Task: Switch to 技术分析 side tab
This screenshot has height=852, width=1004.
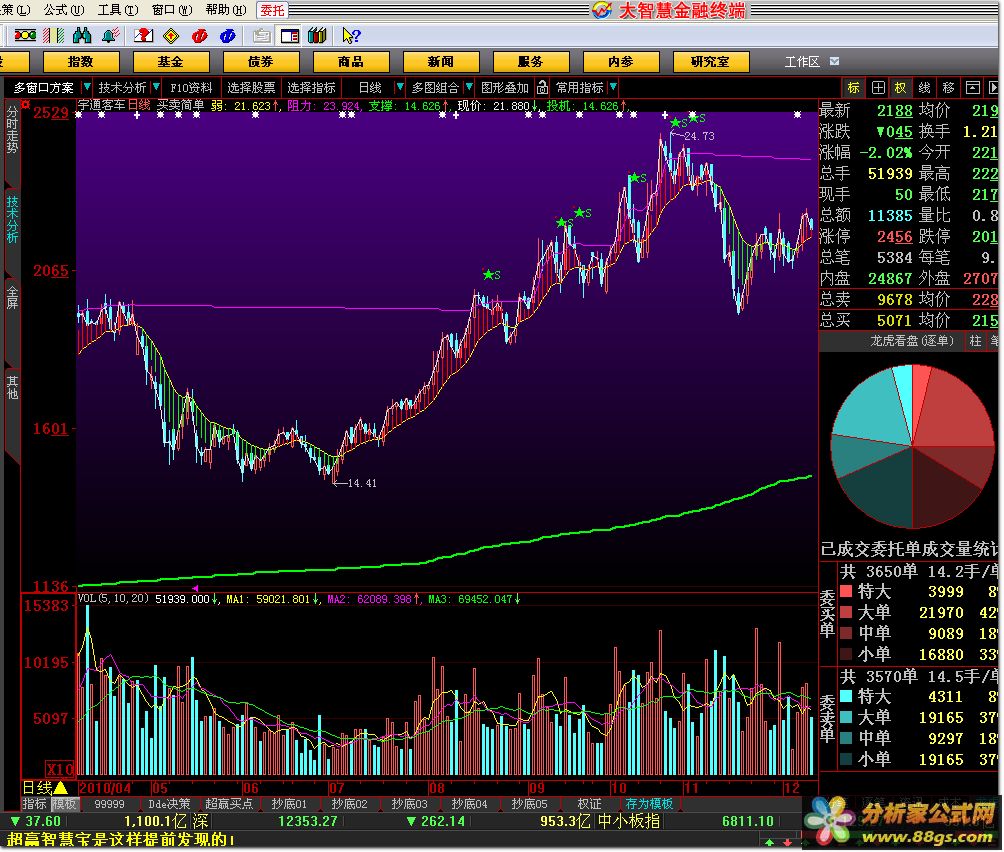Action: [x=12, y=220]
